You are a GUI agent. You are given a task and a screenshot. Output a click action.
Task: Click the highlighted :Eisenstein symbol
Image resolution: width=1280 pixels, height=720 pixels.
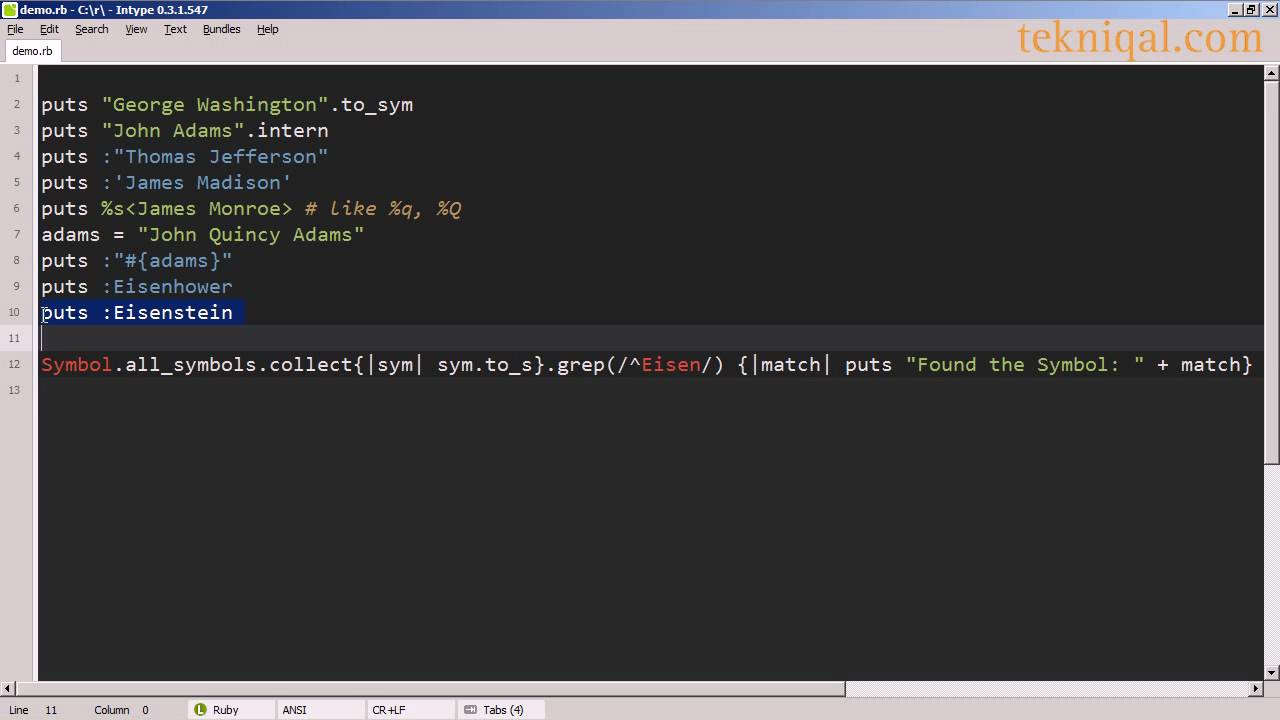pyautogui.click(x=167, y=313)
